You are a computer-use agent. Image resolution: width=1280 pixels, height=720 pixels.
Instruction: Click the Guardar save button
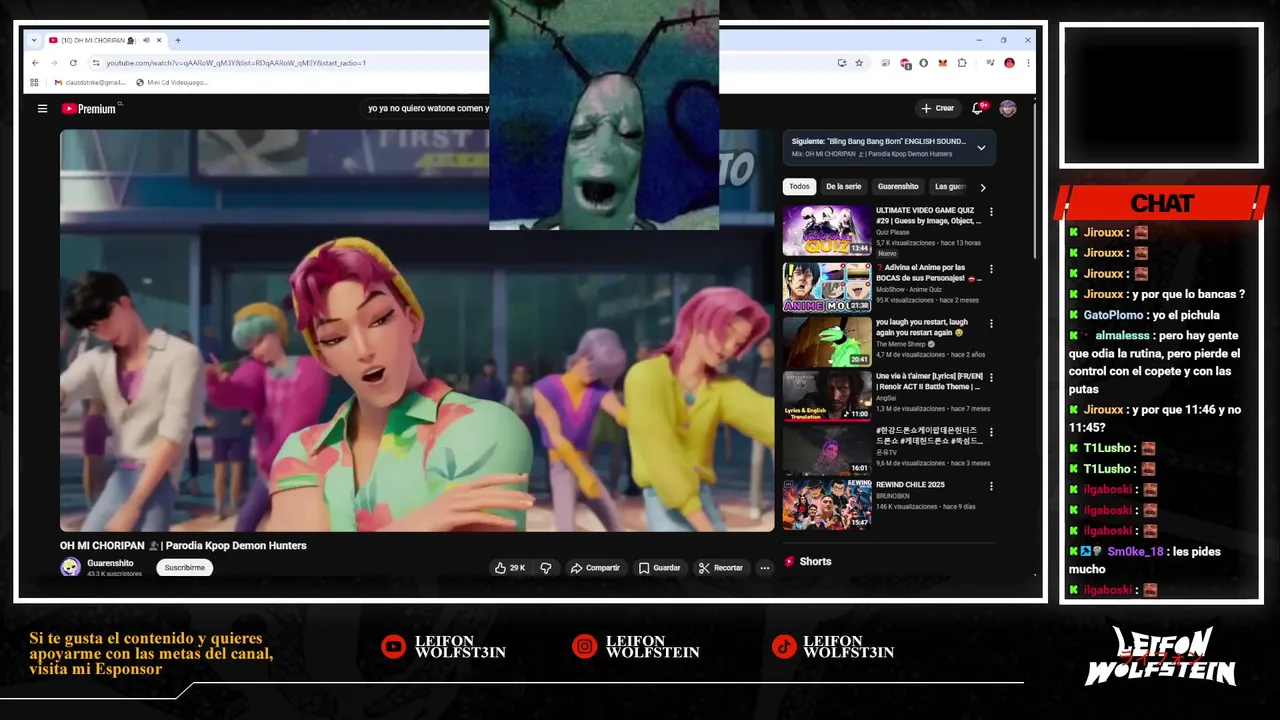pos(660,568)
